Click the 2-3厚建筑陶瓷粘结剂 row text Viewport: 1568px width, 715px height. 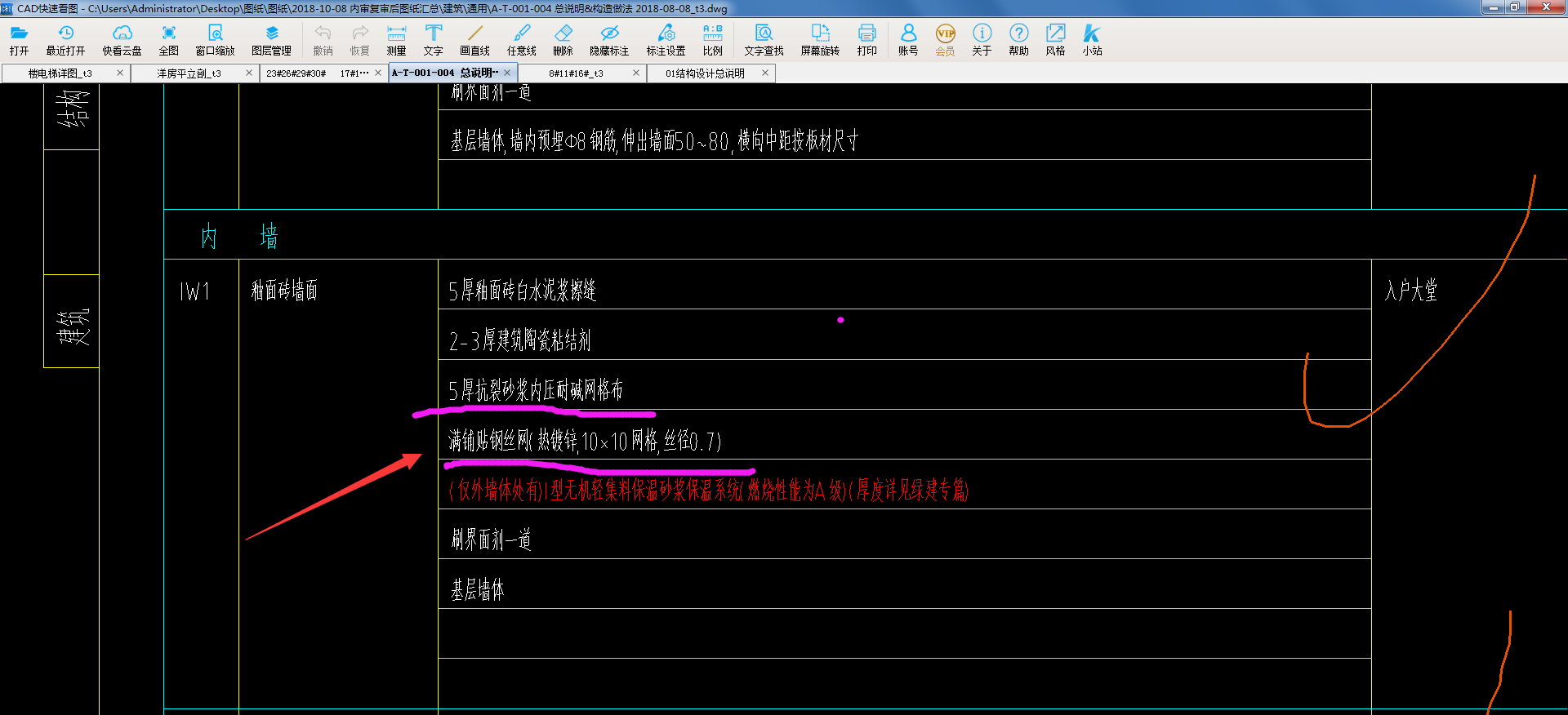pos(520,340)
